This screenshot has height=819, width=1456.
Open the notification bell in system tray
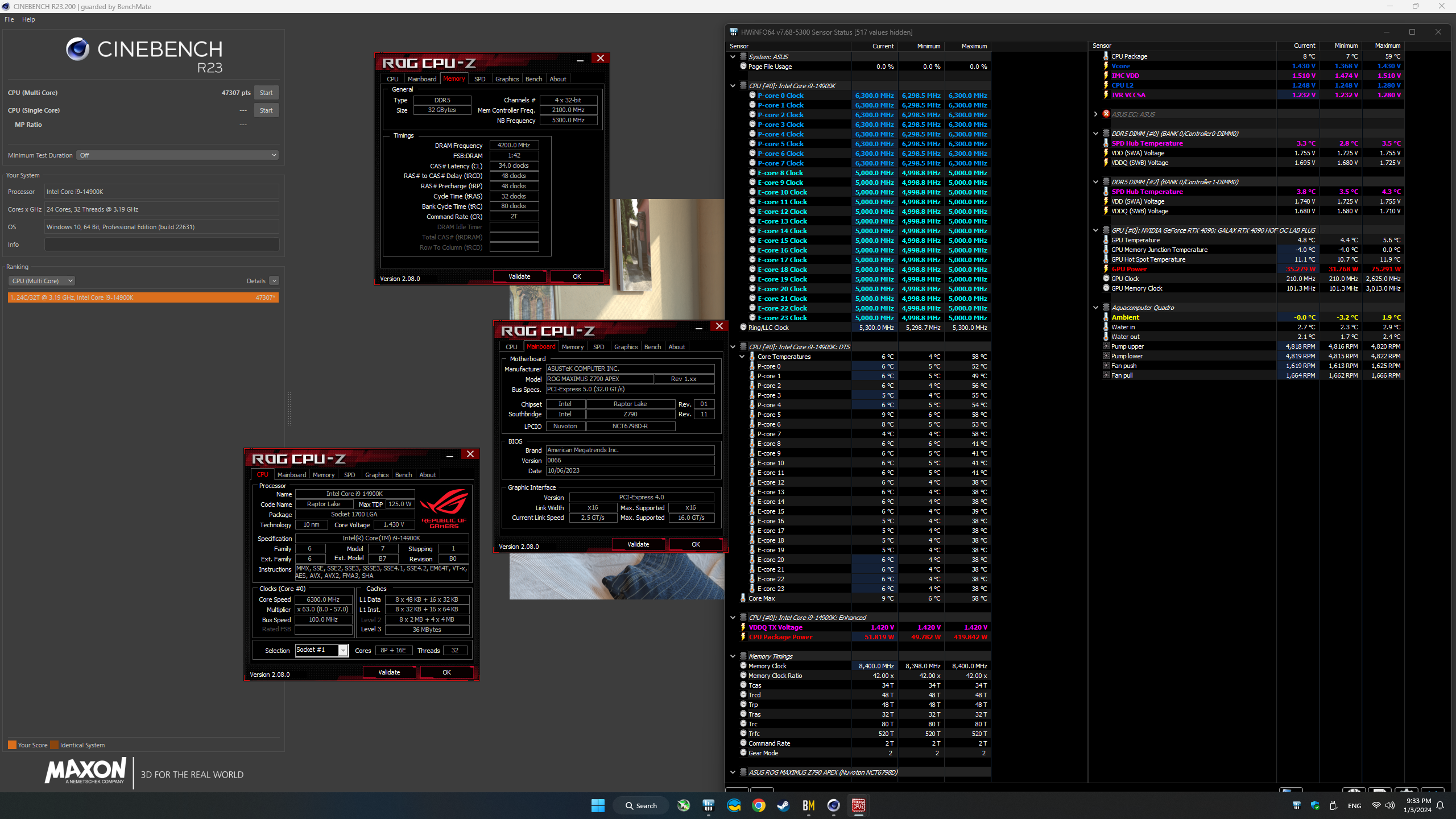[x=1440, y=805]
